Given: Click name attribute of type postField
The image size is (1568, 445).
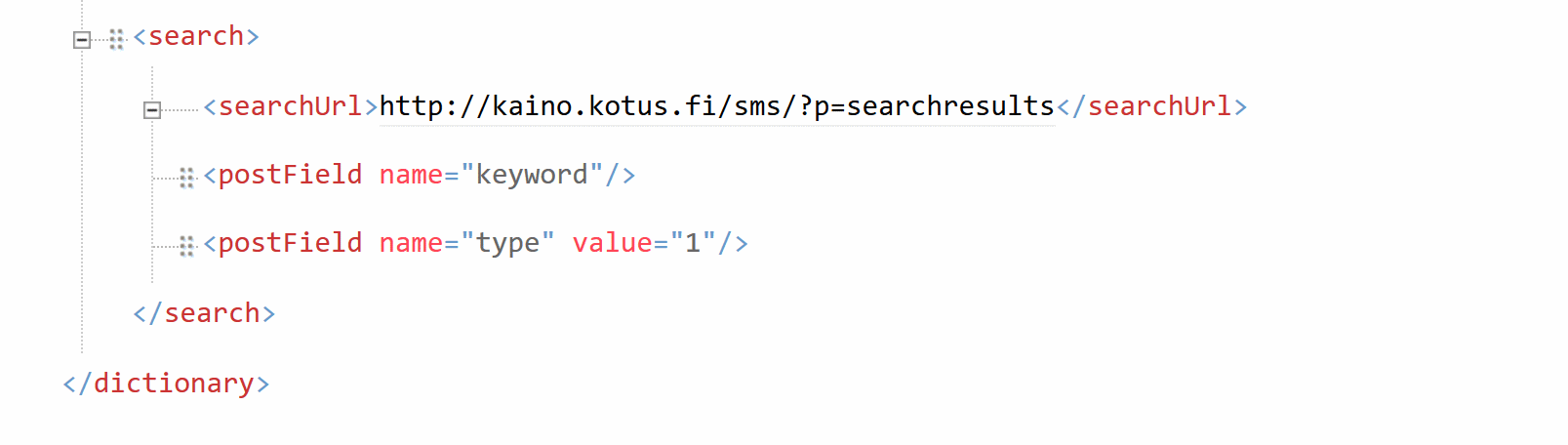Looking at the screenshot, I should coord(411,244).
